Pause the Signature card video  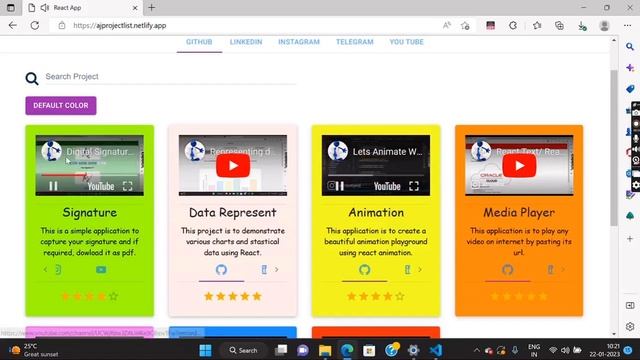pos(53,186)
